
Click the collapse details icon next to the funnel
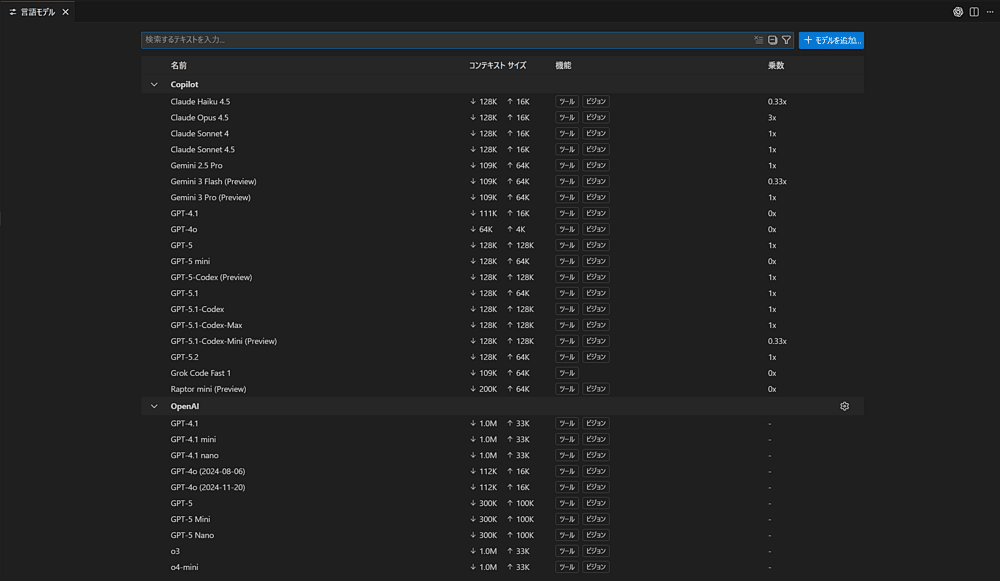click(x=772, y=40)
